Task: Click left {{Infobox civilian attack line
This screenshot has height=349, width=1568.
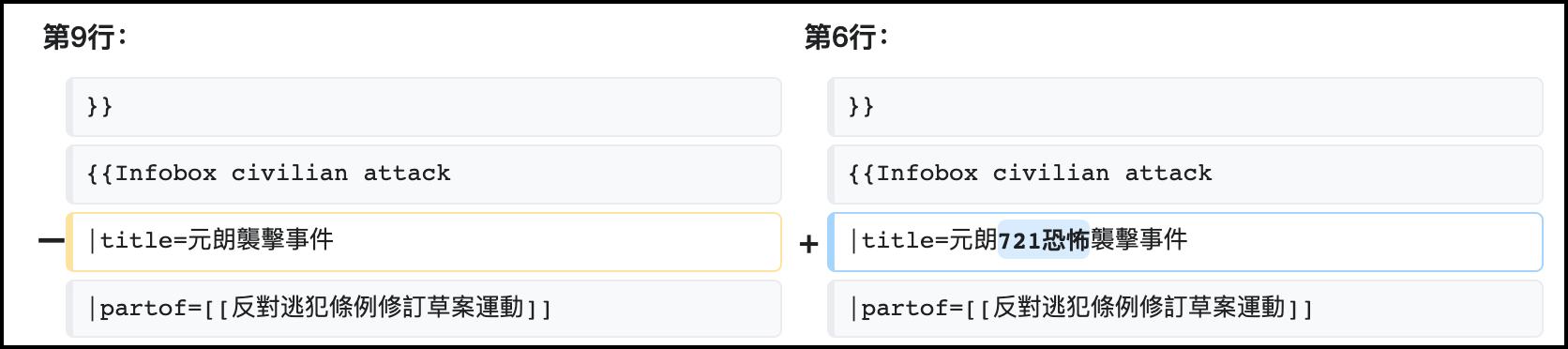Action: click(424, 174)
